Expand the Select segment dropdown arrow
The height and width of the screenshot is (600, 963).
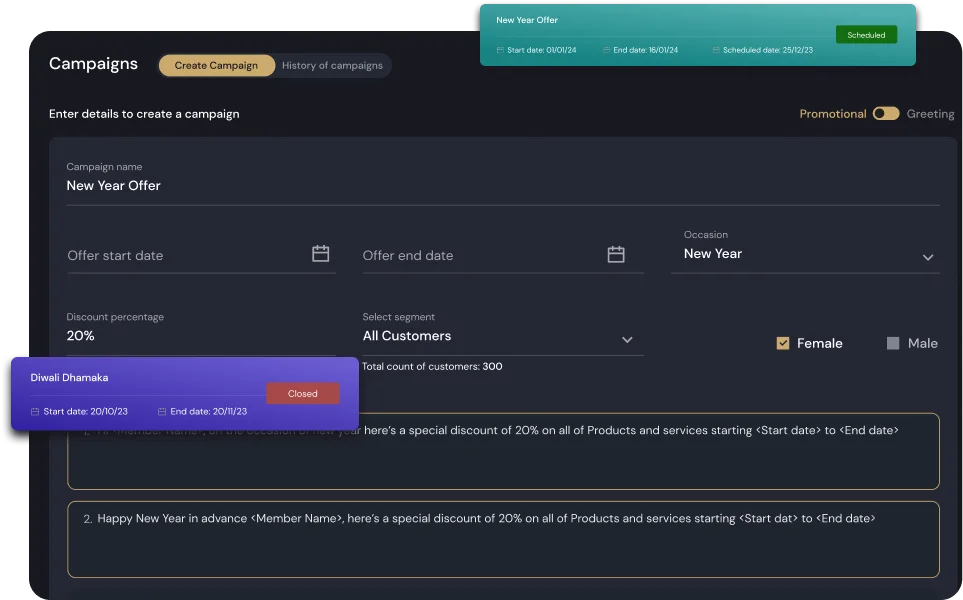click(627, 340)
